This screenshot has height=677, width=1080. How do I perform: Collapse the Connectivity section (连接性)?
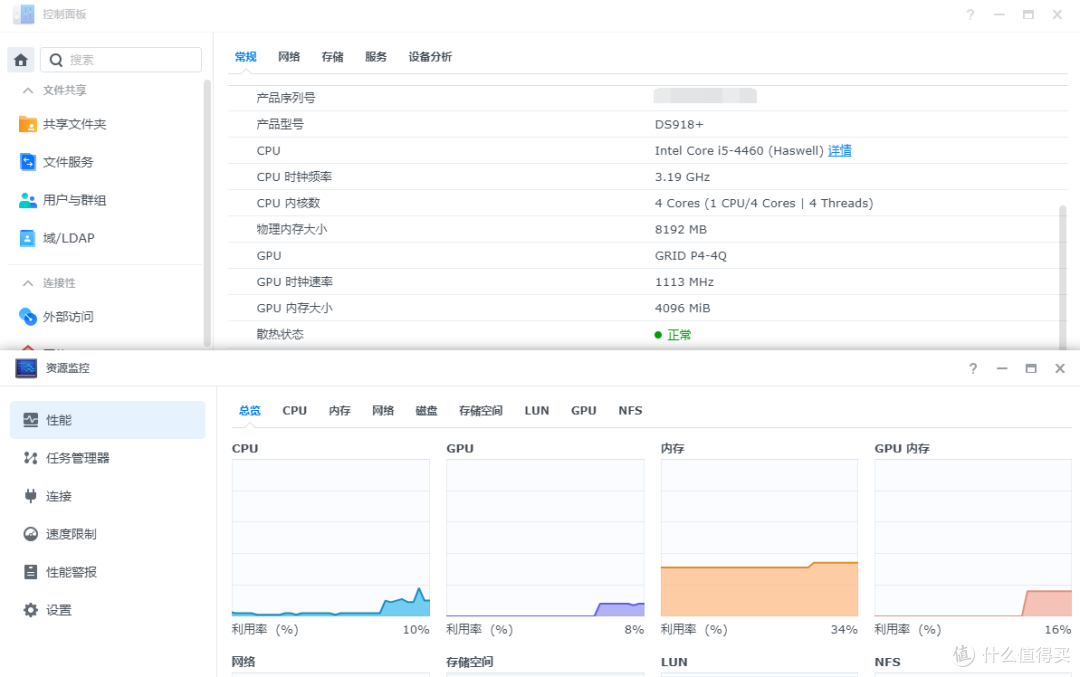click(28, 283)
